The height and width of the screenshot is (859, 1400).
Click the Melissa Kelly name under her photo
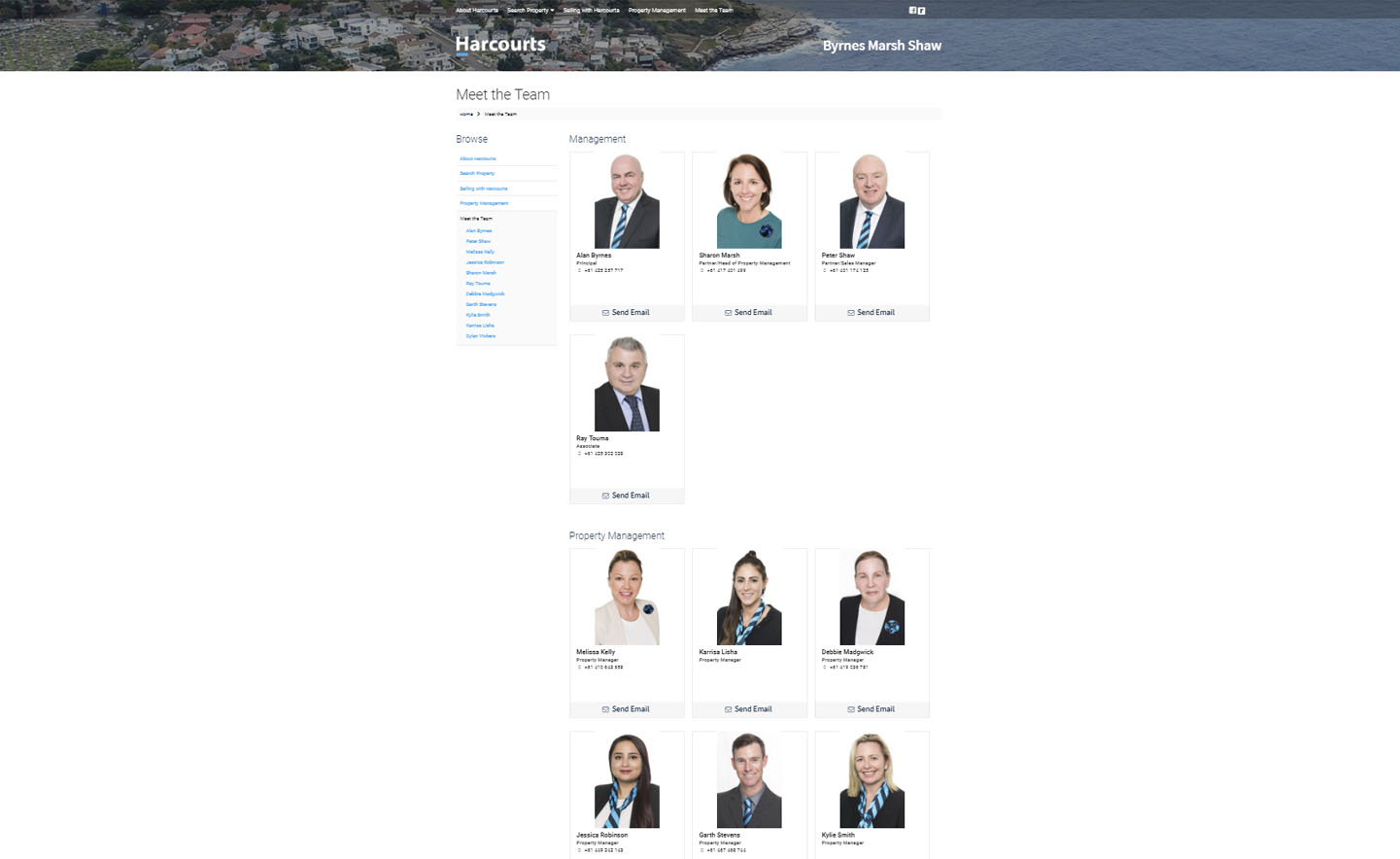(x=596, y=652)
